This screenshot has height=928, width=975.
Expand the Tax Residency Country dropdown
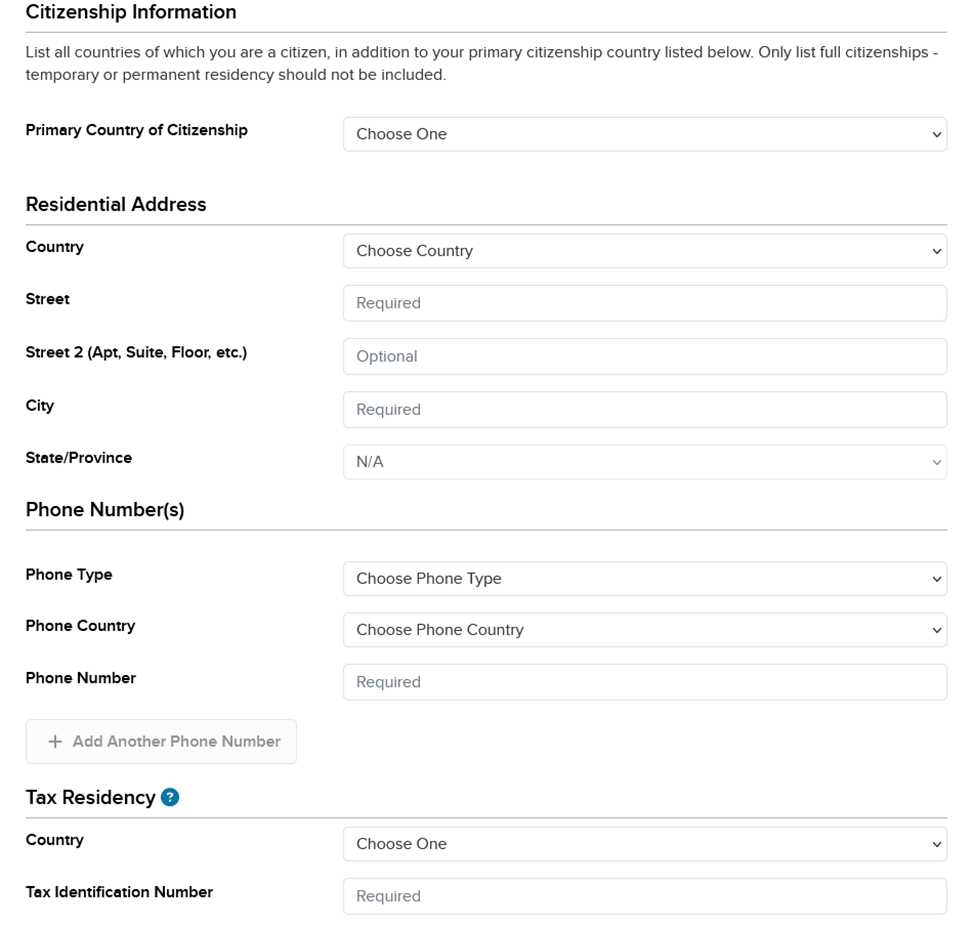pyautogui.click(x=644, y=844)
